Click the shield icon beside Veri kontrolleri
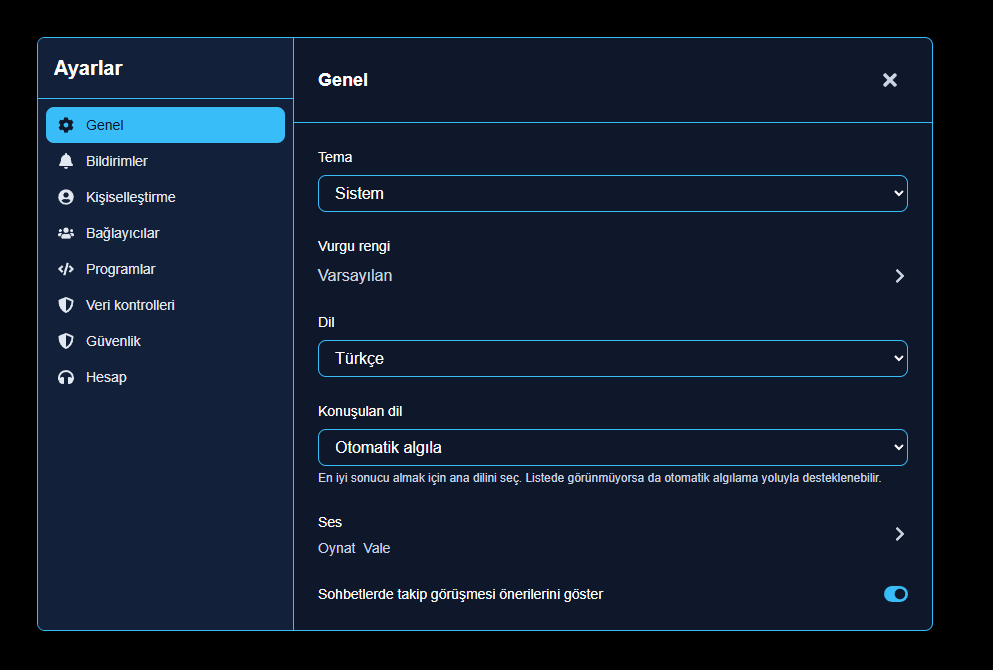 click(x=66, y=305)
